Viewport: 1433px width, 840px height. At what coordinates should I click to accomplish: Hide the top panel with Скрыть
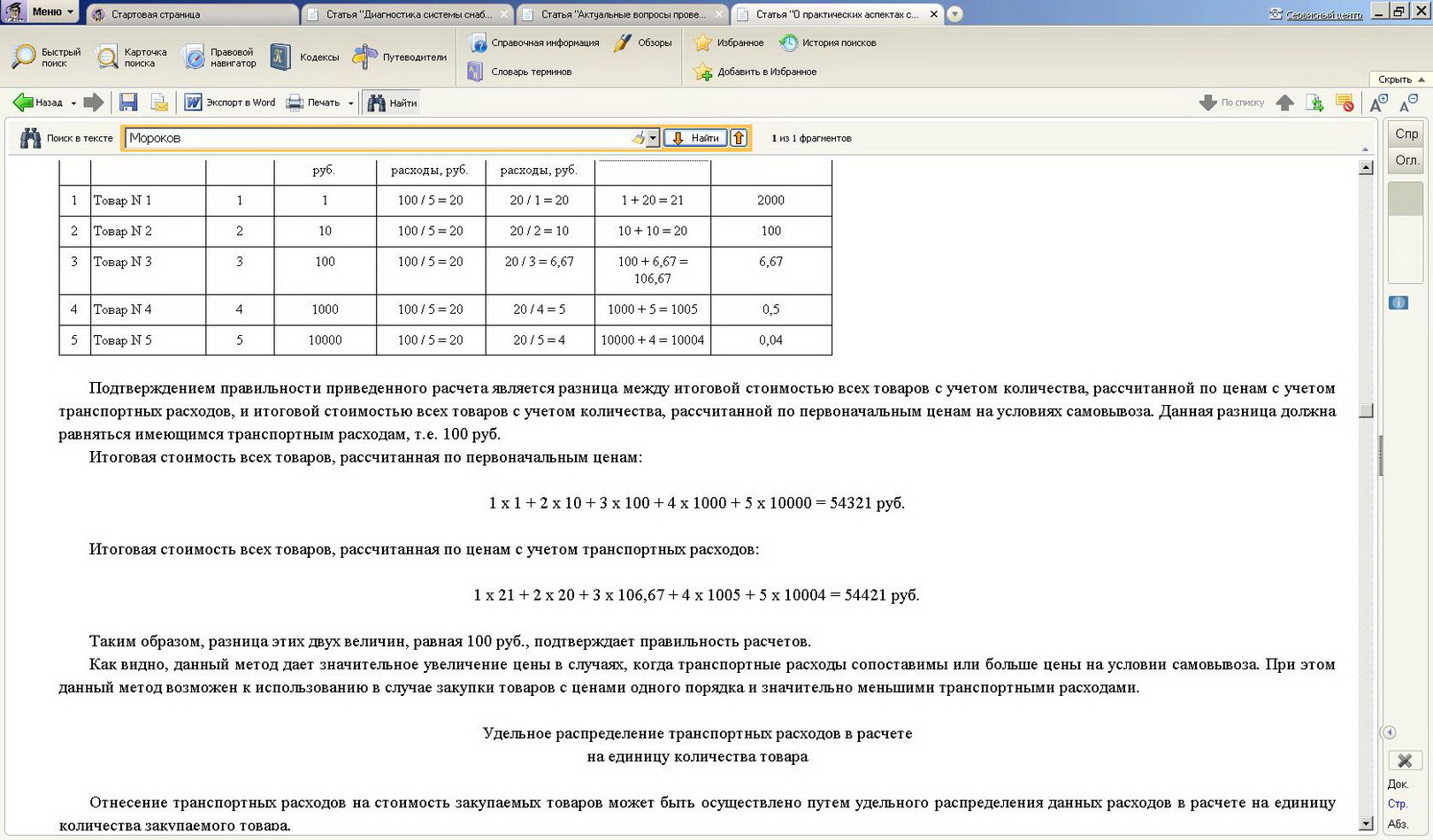tap(1400, 80)
